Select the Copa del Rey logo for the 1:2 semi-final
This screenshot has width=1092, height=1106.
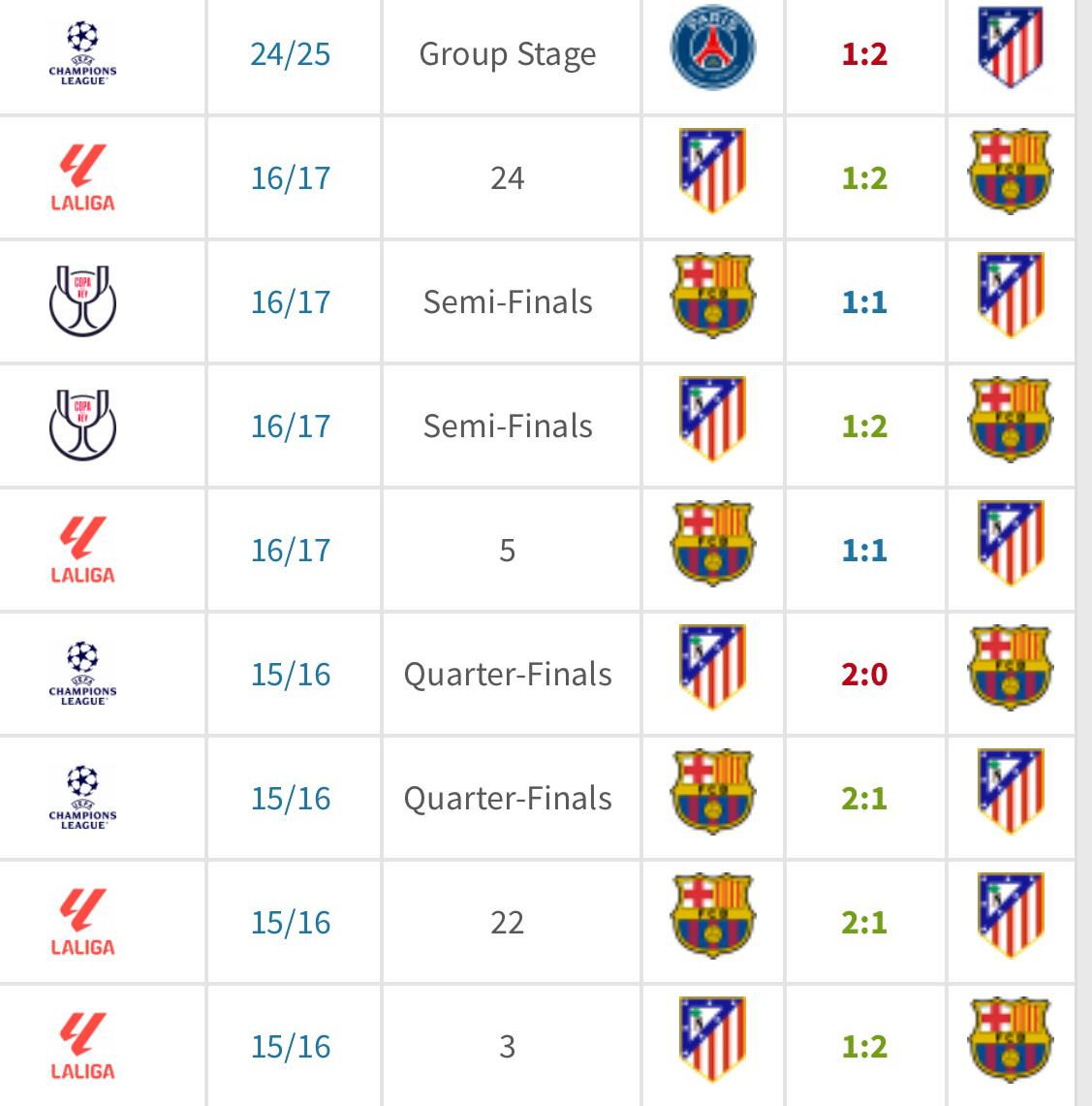[x=82, y=426]
